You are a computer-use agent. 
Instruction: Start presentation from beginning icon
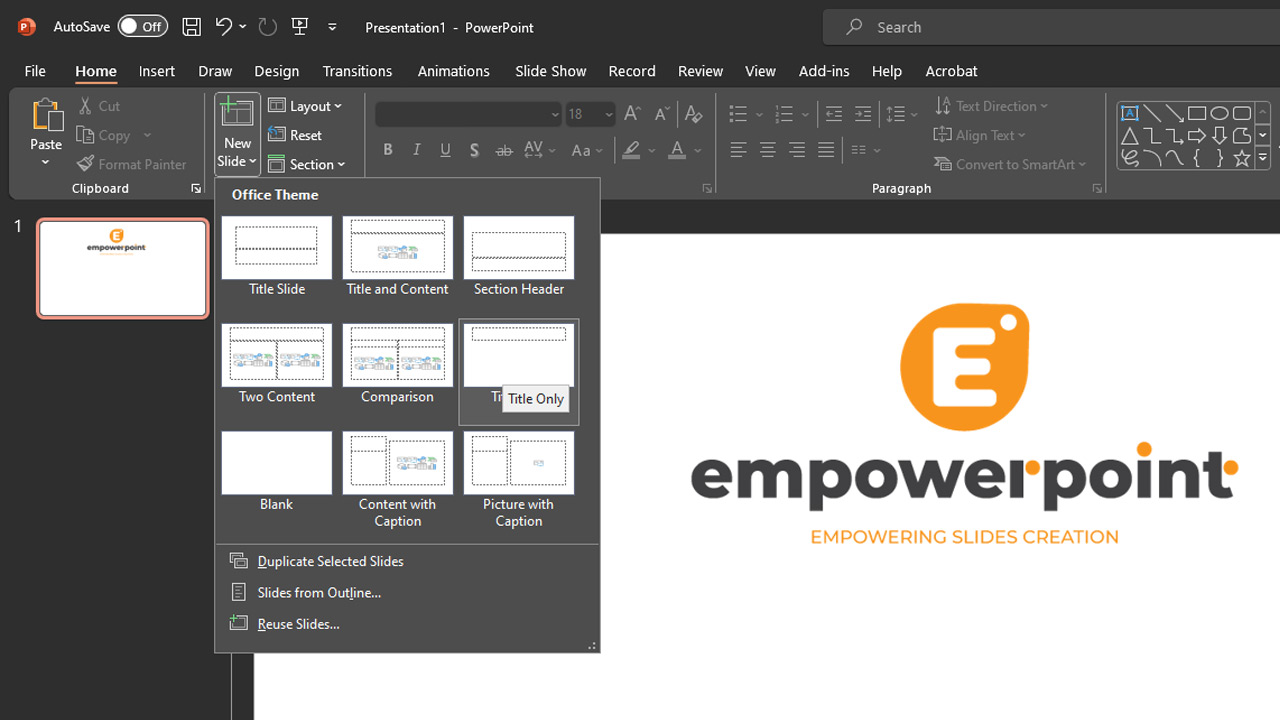click(300, 27)
